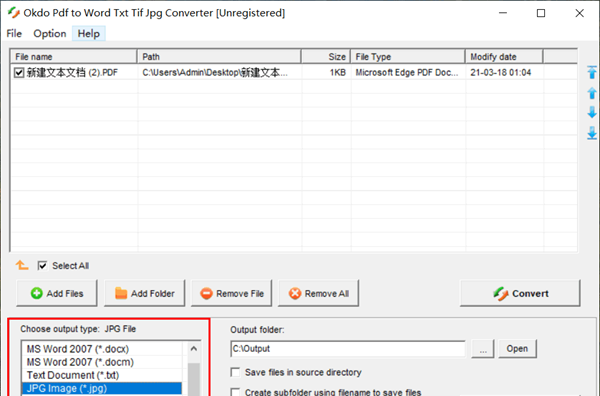
Task: Enable Save files in source directory
Action: tap(235, 372)
